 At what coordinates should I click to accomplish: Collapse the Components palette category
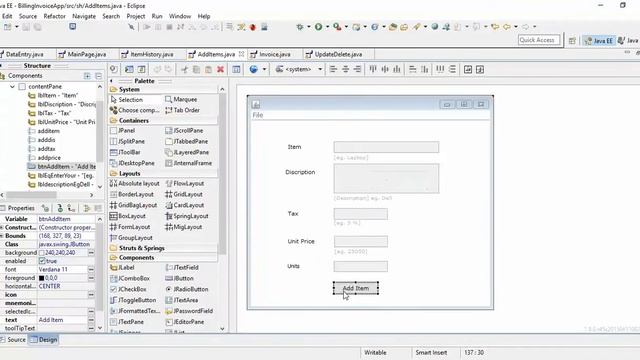tap(132, 258)
